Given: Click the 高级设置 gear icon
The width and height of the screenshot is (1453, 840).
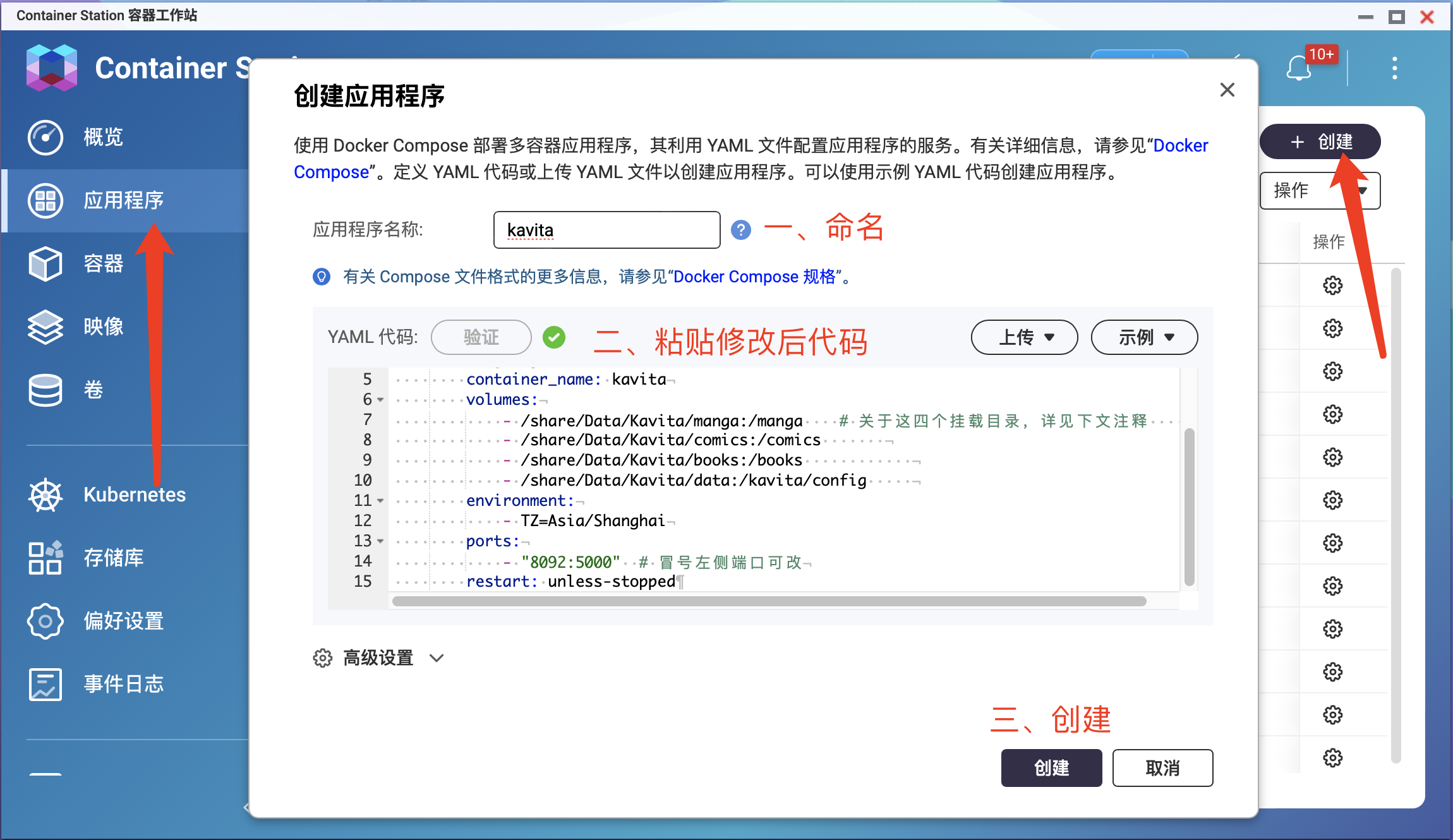Looking at the screenshot, I should (322, 658).
